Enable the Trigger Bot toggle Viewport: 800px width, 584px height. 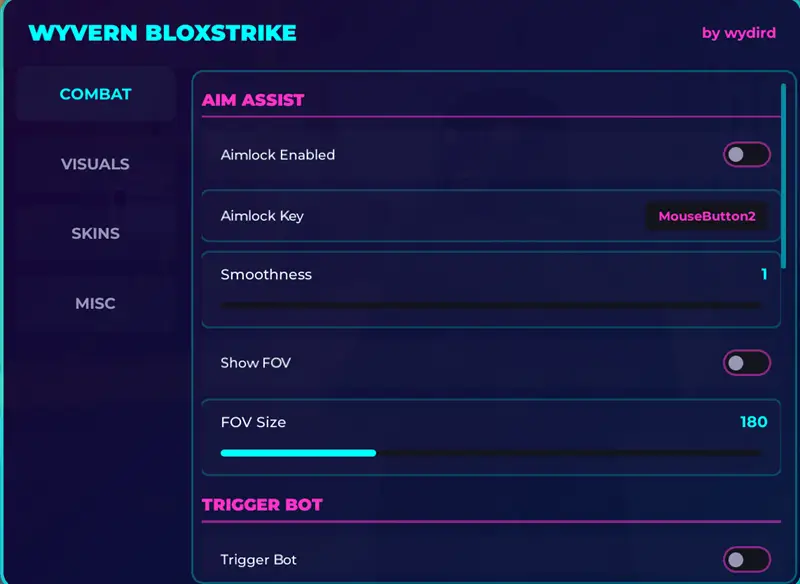[745, 560]
